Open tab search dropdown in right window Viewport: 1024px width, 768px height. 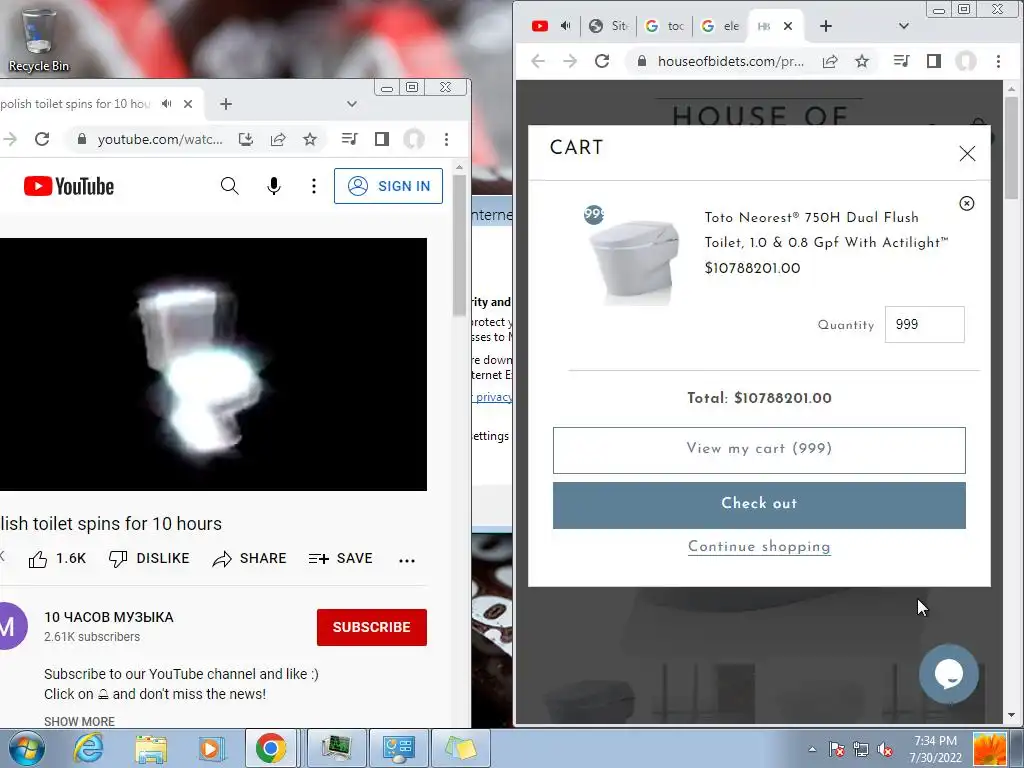[x=904, y=26]
